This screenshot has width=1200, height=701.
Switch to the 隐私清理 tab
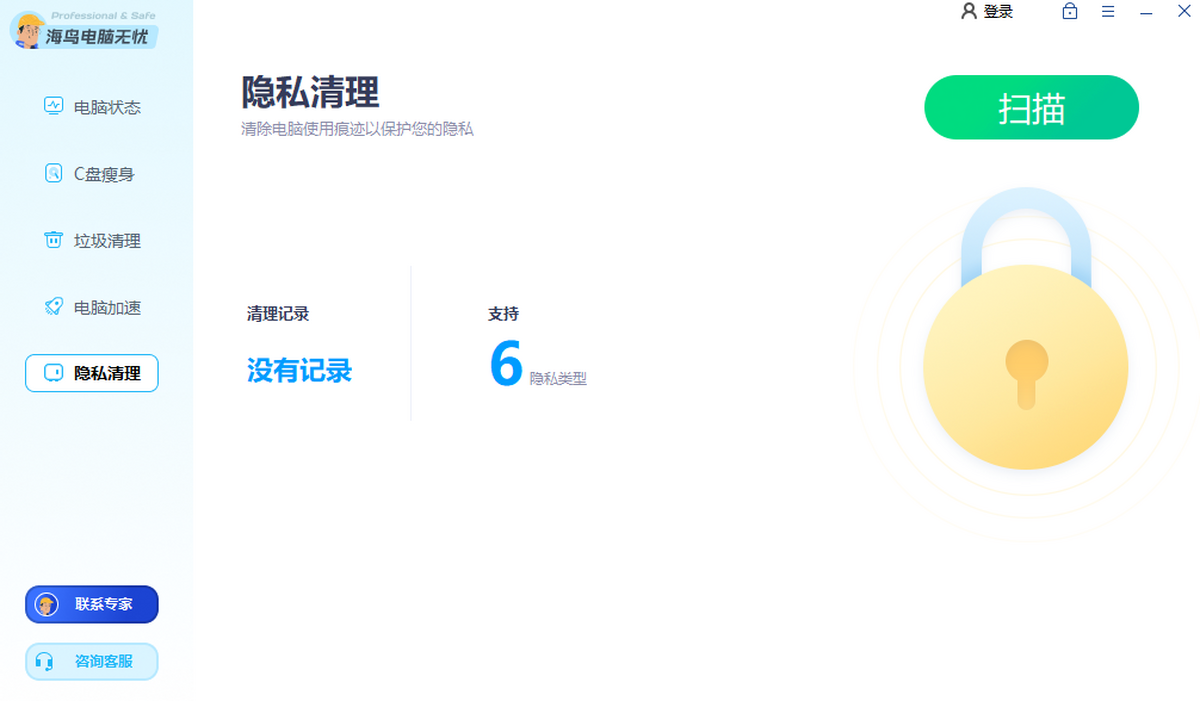tap(92, 373)
